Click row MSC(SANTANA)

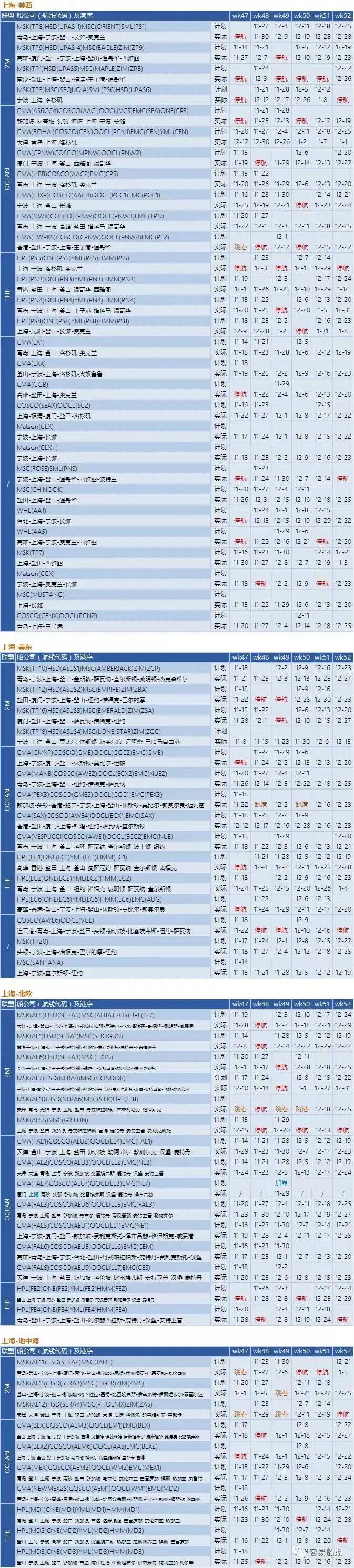coord(113,963)
